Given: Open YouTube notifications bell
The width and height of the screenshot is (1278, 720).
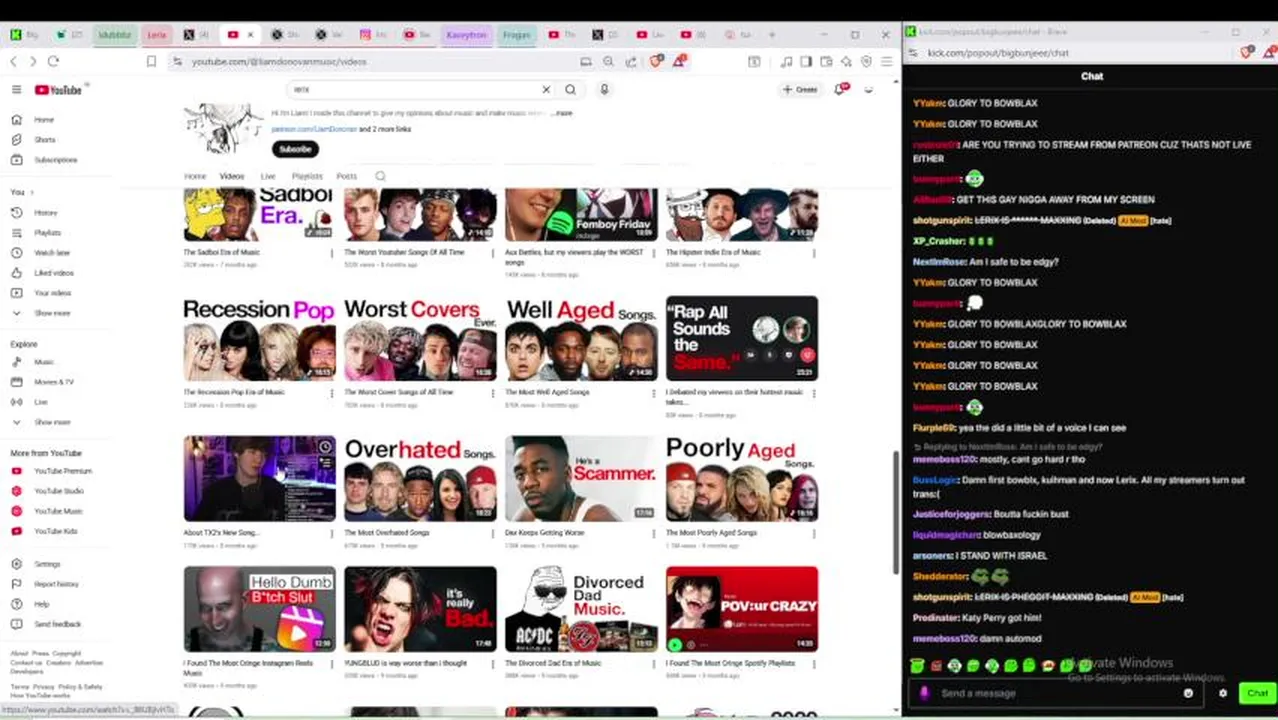Looking at the screenshot, I should (842, 89).
